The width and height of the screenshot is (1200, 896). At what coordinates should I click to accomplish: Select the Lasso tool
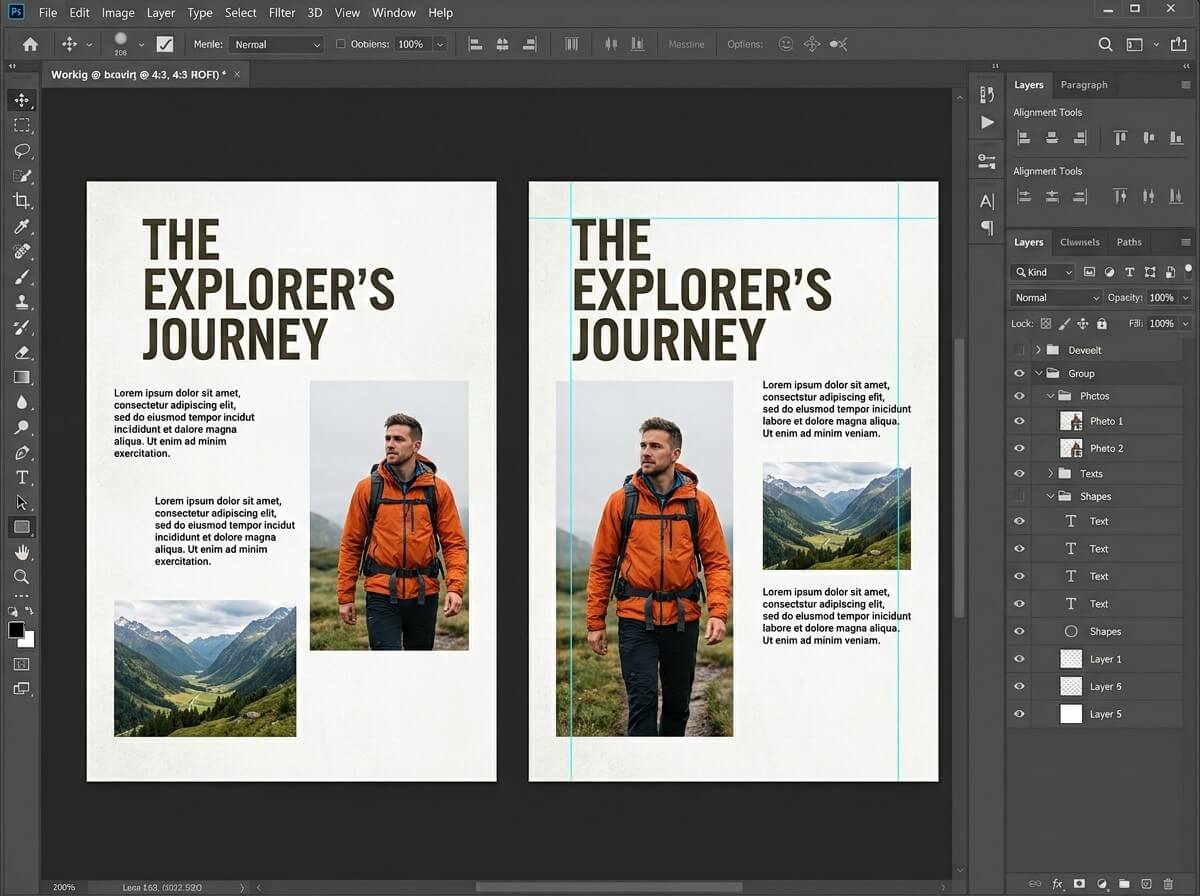tap(22, 151)
